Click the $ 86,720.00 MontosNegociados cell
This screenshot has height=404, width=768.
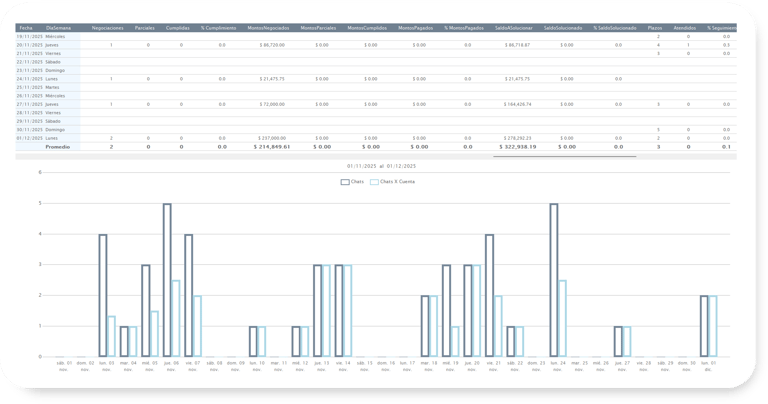272,45
